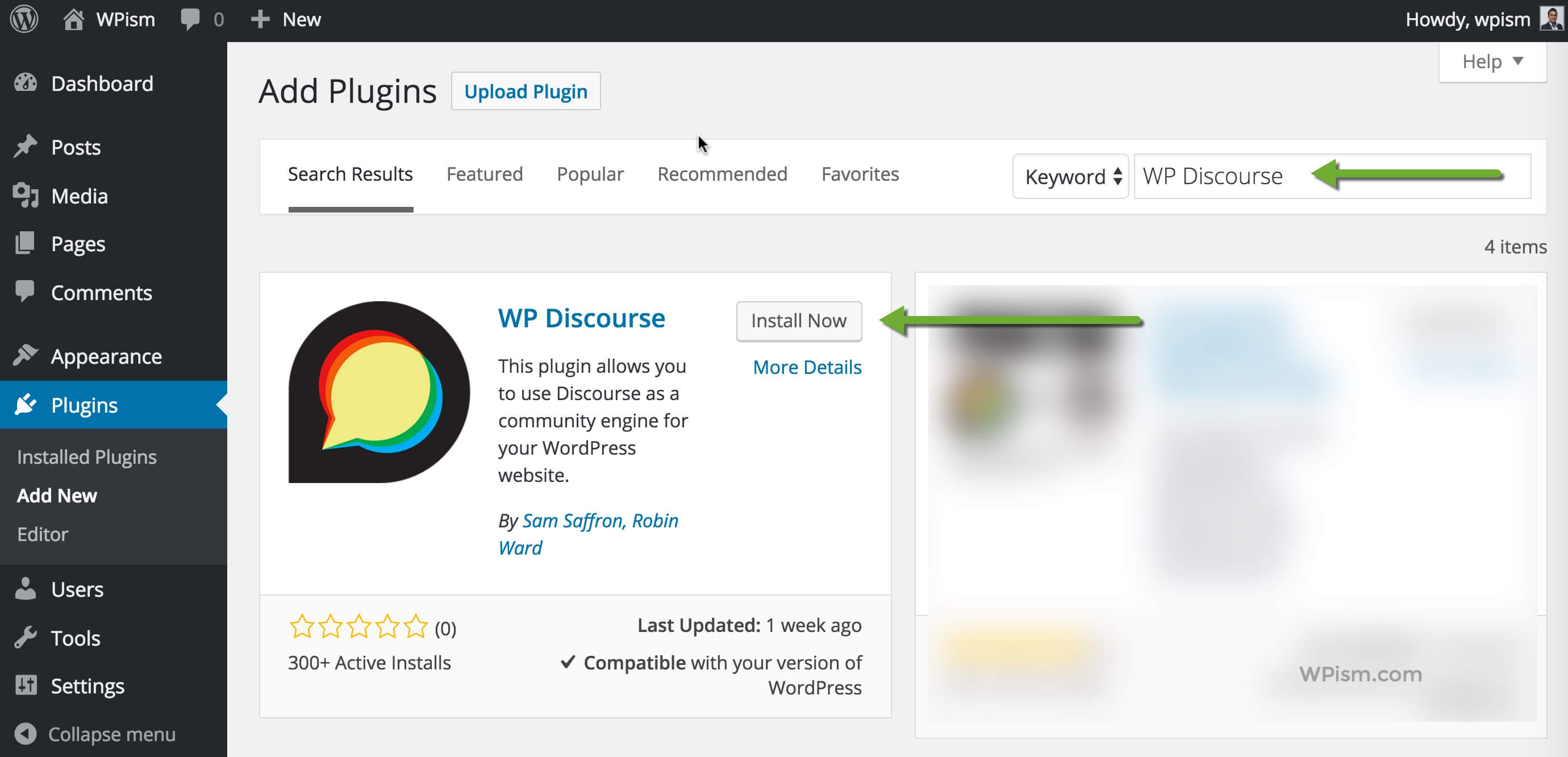This screenshot has width=1568, height=757.
Task: Click the Upload Plugin button
Action: click(x=526, y=91)
